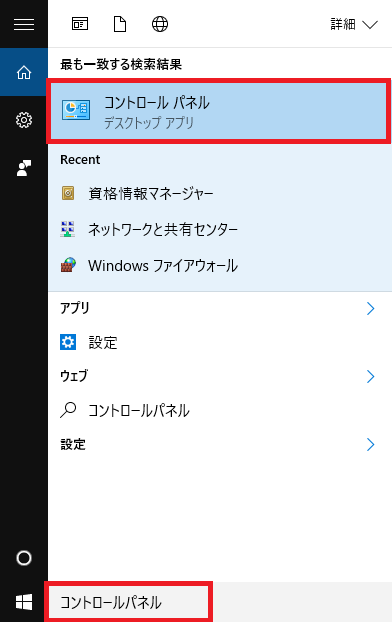
Task: Click the Control Panel app icon
Action: click(x=76, y=110)
